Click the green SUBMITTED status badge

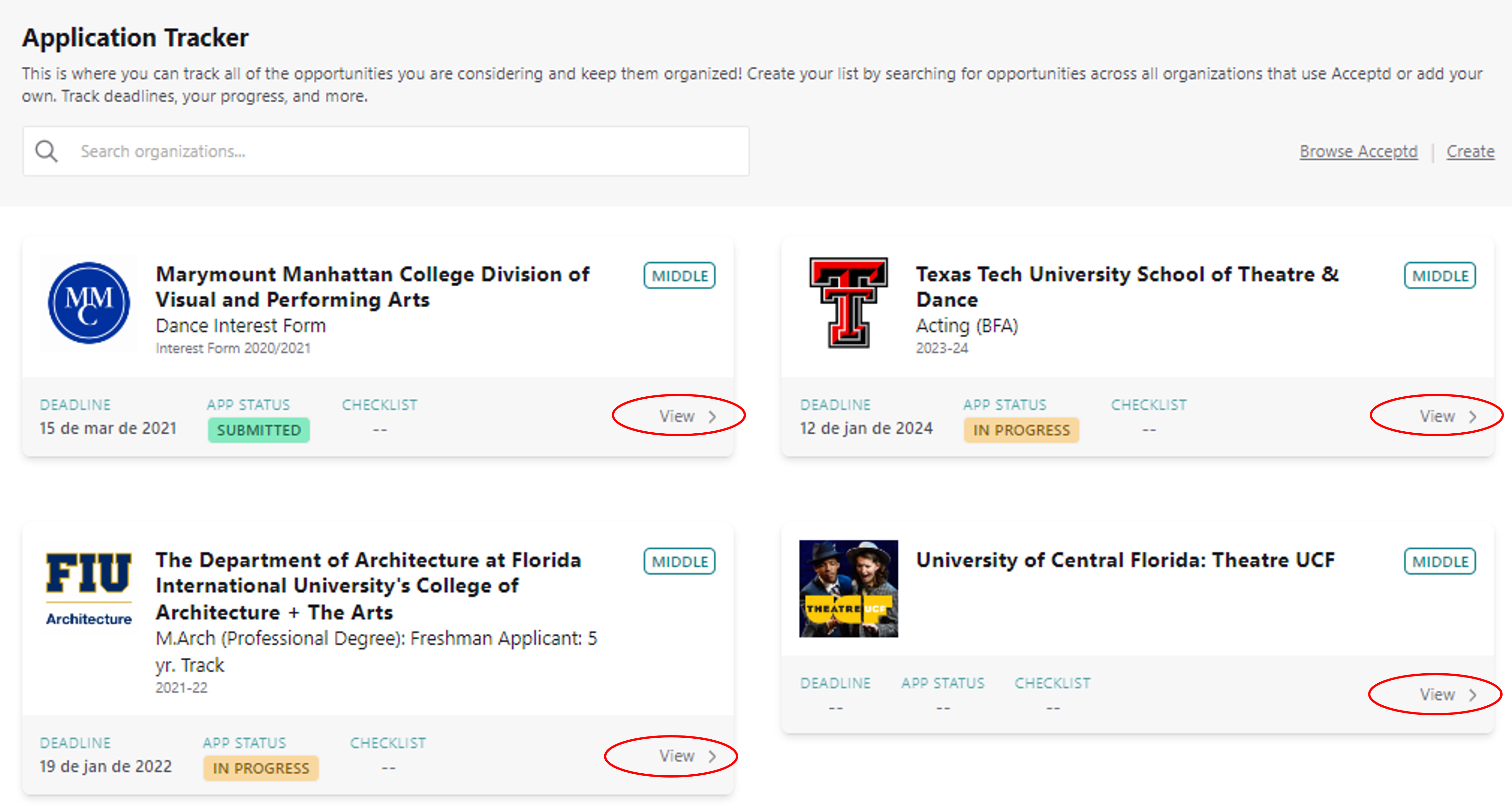258,430
